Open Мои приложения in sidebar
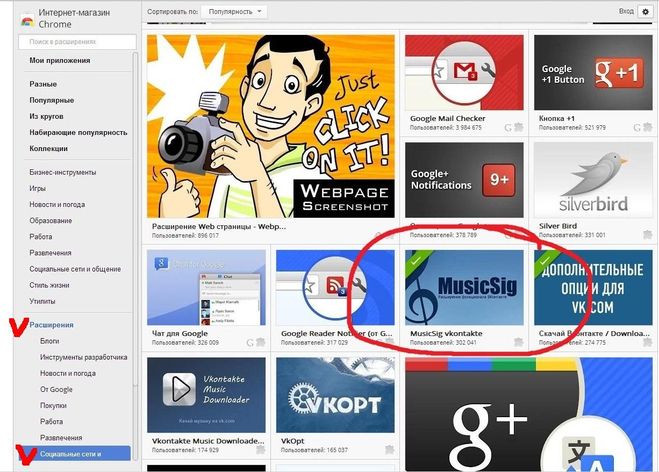Image resolution: width=659 pixels, height=472 pixels. 60,61
